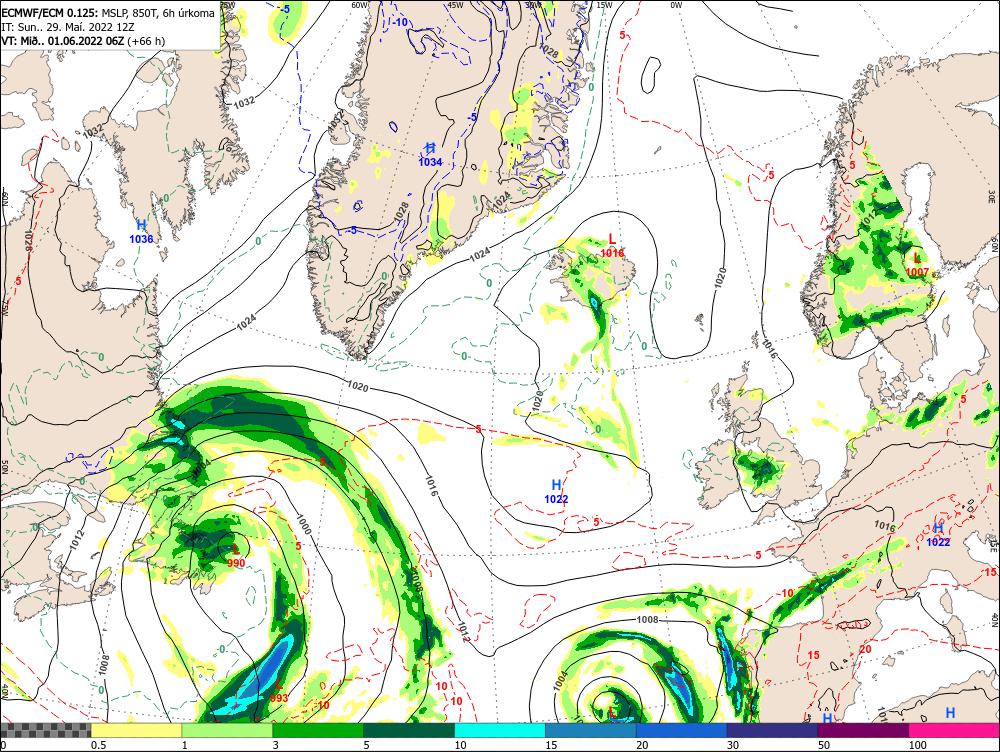Click the red '20' isotherm label over Spain
Viewport: 1000px width, 752px height.
(x=865, y=649)
